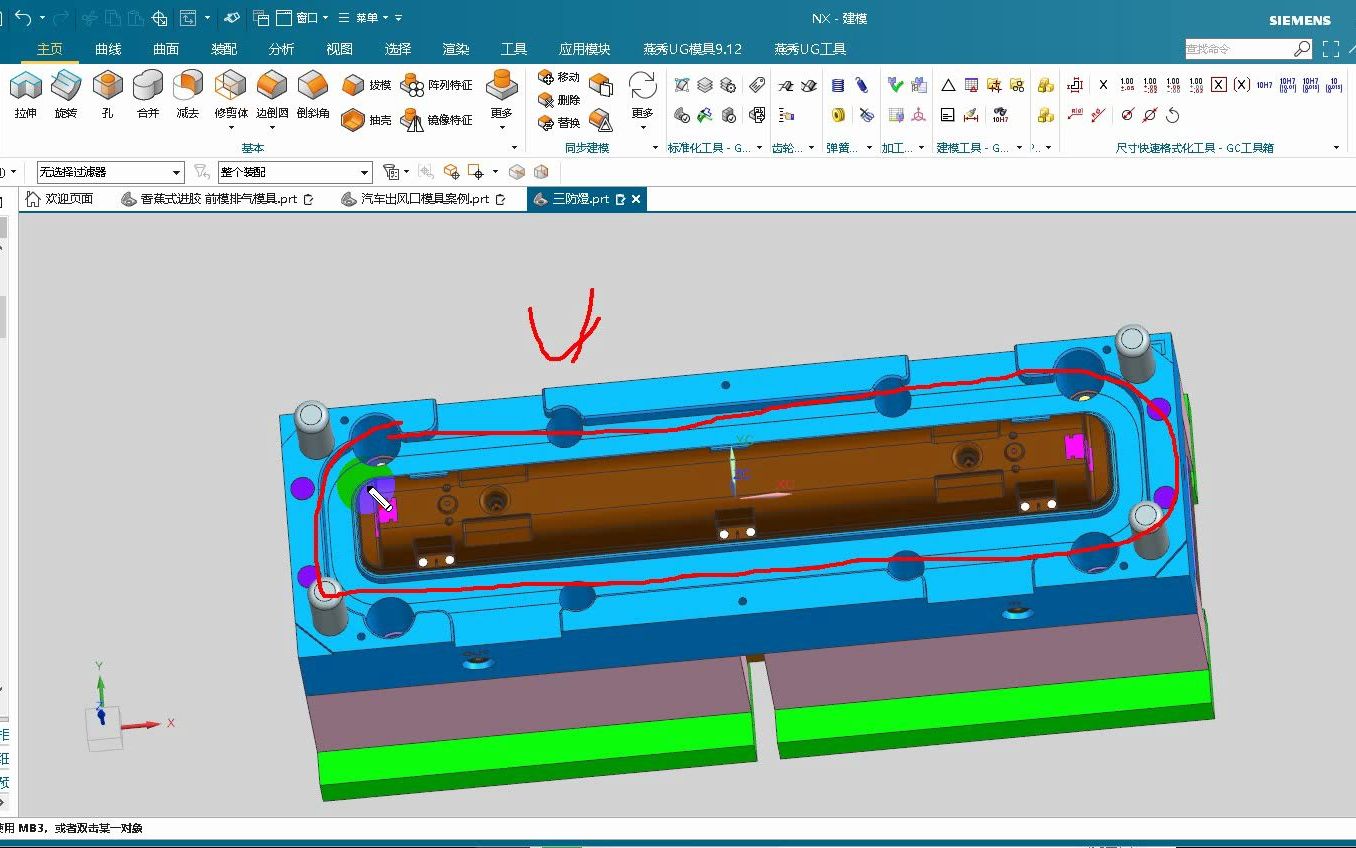Viewport: 1356px width, 848px height.
Task: Select the 拉伸 (Extrude) tool
Action: point(26,94)
